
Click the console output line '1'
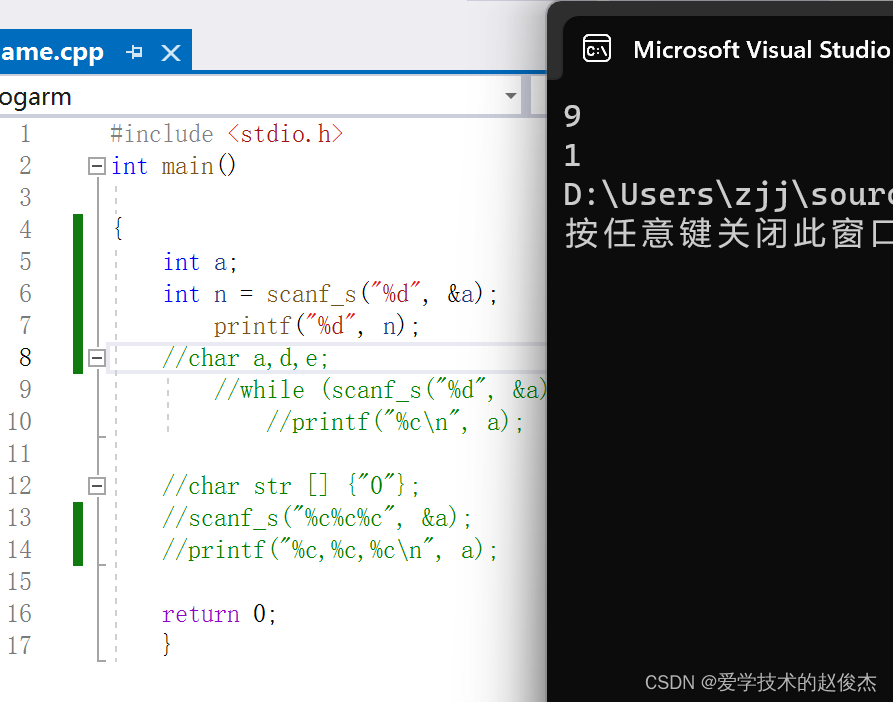click(x=572, y=155)
